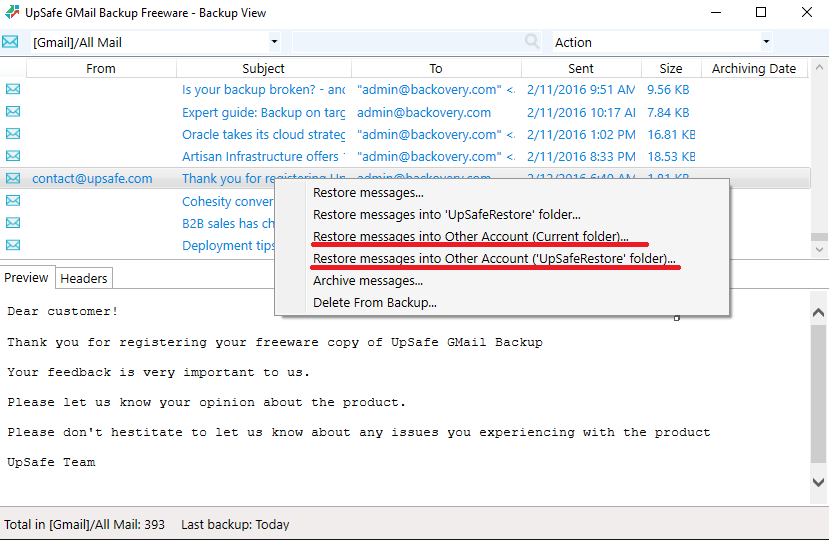Click the preview pane scrollbar thumb
This screenshot has height=540, width=829.
coord(818,393)
